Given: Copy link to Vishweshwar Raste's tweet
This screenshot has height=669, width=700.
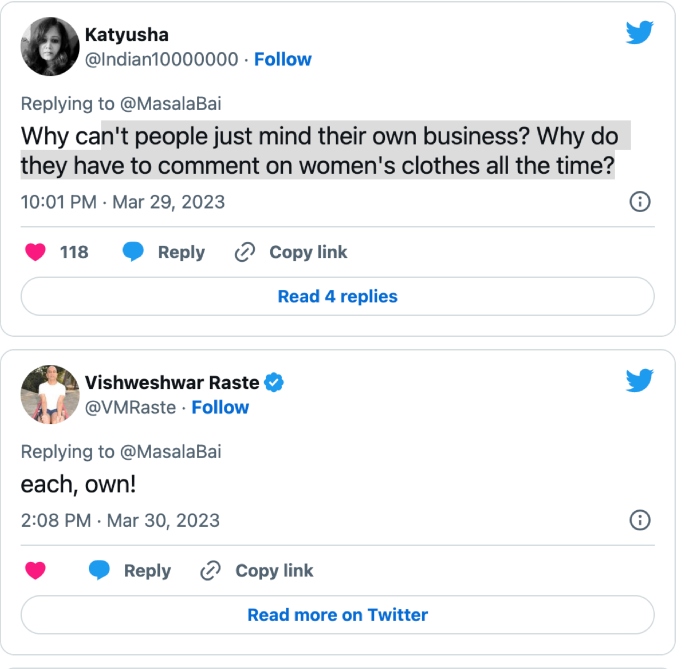Looking at the screenshot, I should click(x=257, y=571).
